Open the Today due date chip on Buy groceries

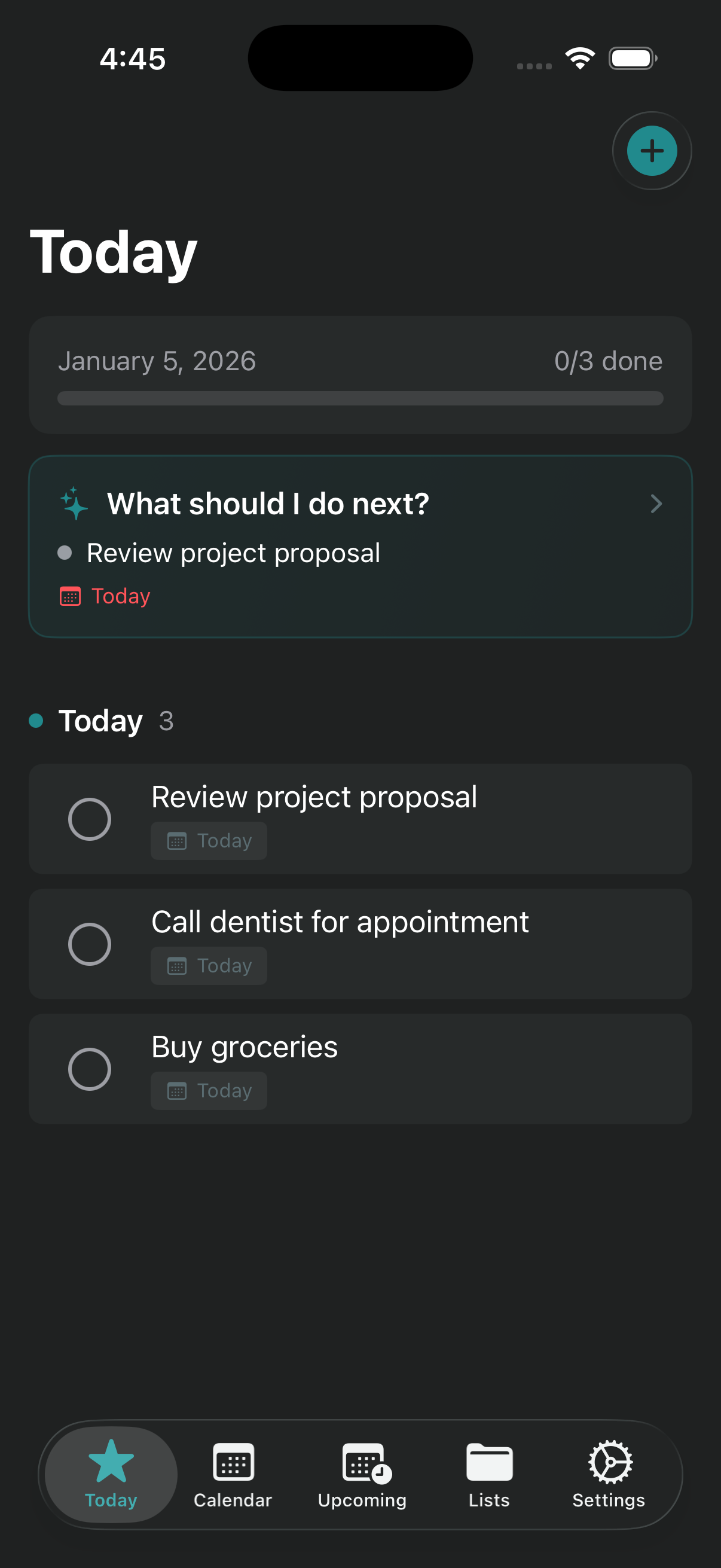(209, 1091)
